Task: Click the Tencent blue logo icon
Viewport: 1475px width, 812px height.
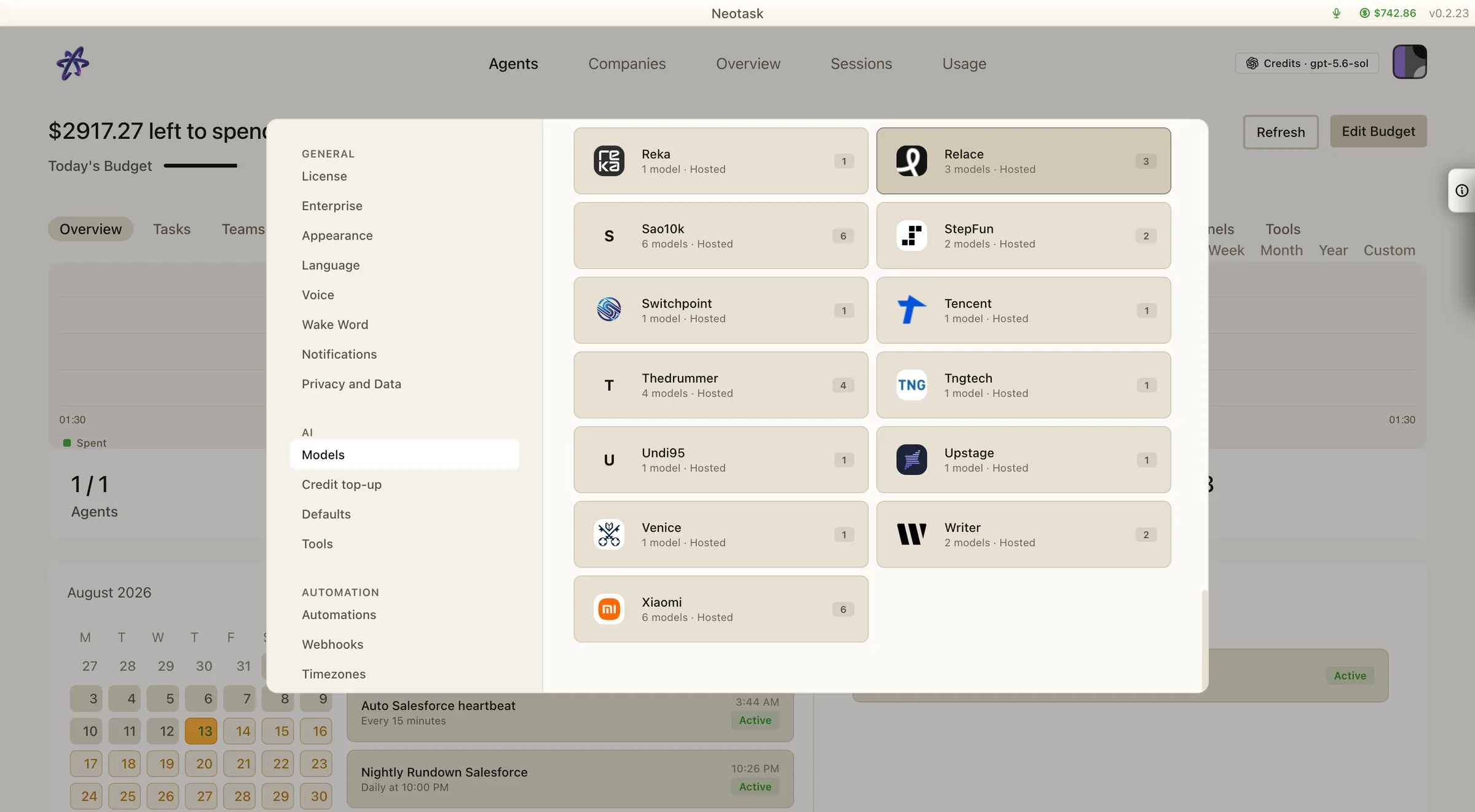Action: 911,310
